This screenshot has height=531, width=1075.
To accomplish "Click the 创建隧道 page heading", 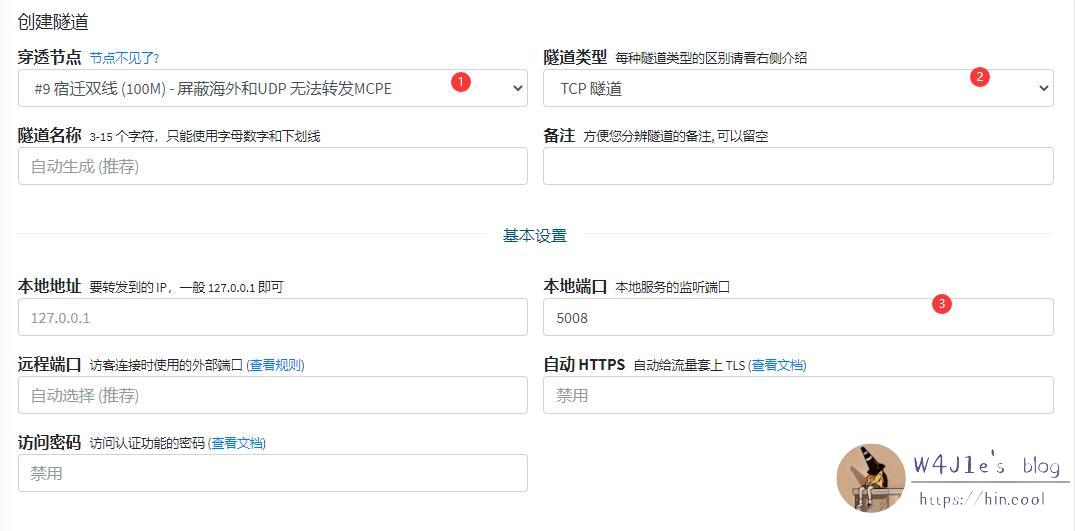I will pyautogui.click(x=53, y=21).
